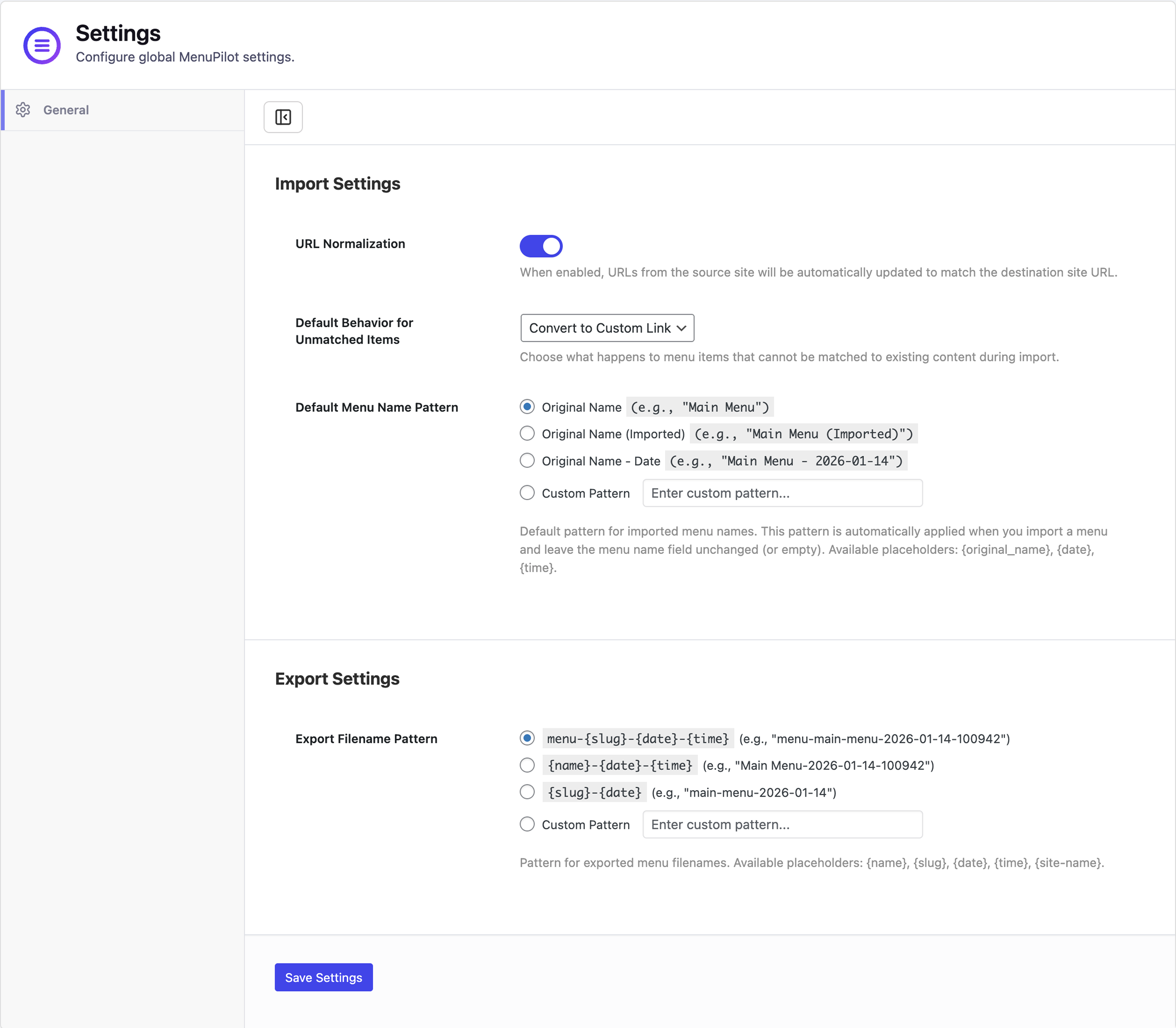The image size is (1176, 1028).
Task: Switch to the General settings section
Action: tap(66, 109)
